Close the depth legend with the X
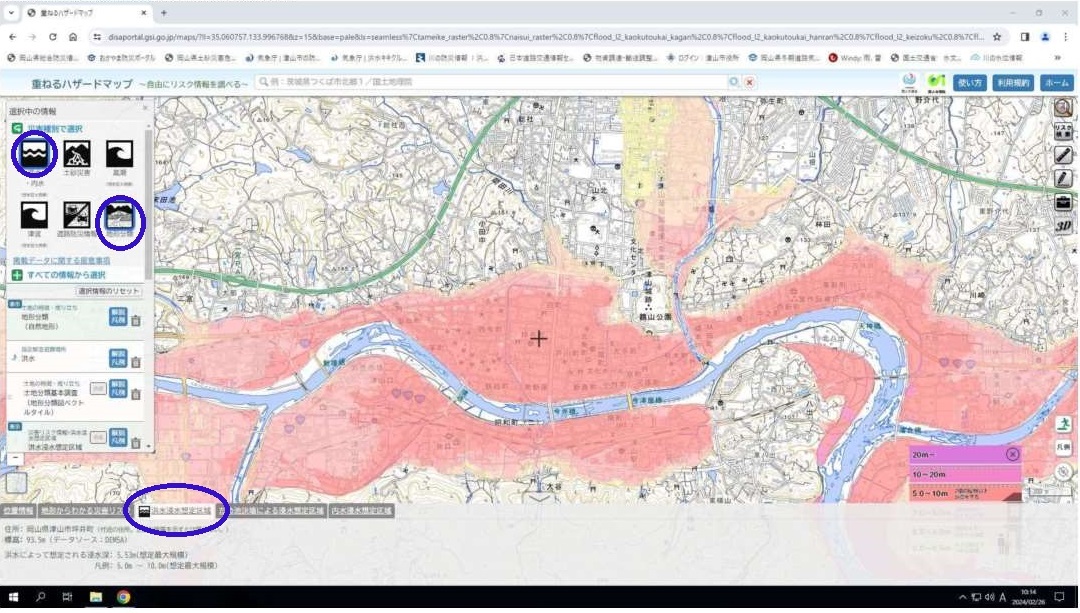The image size is (1080, 613). 1012,454
